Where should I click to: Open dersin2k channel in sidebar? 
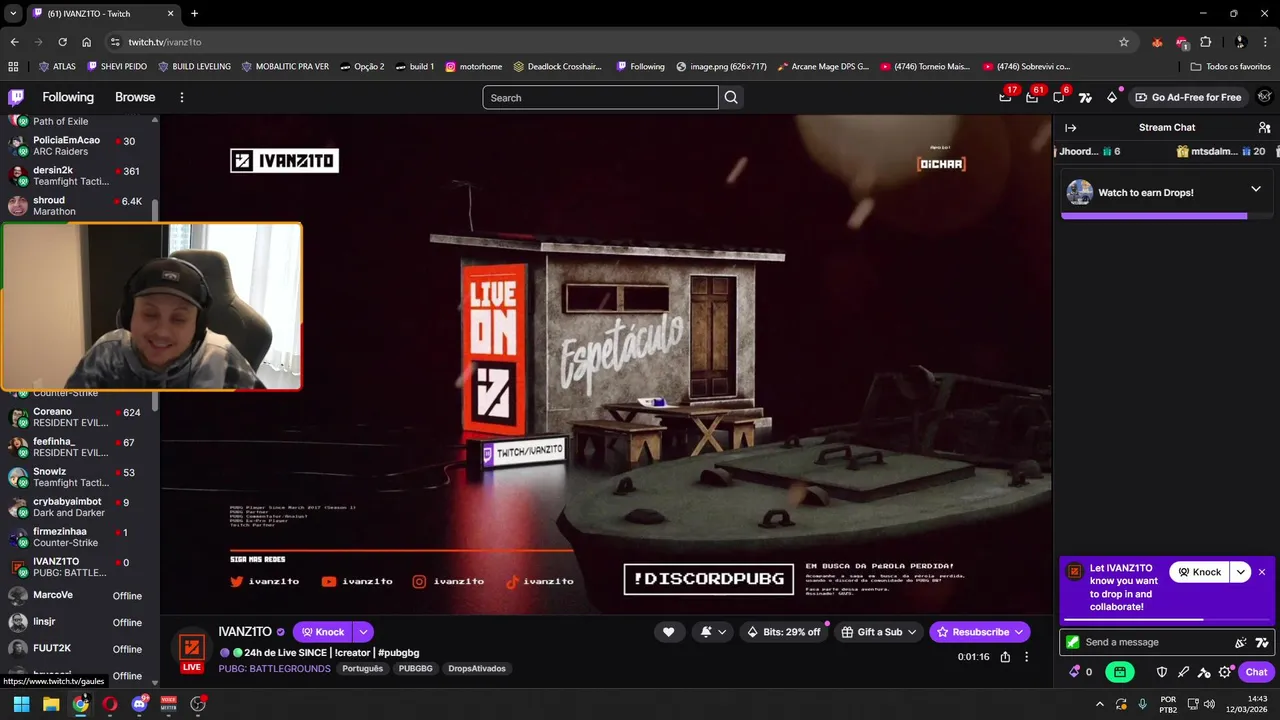[x=78, y=176]
